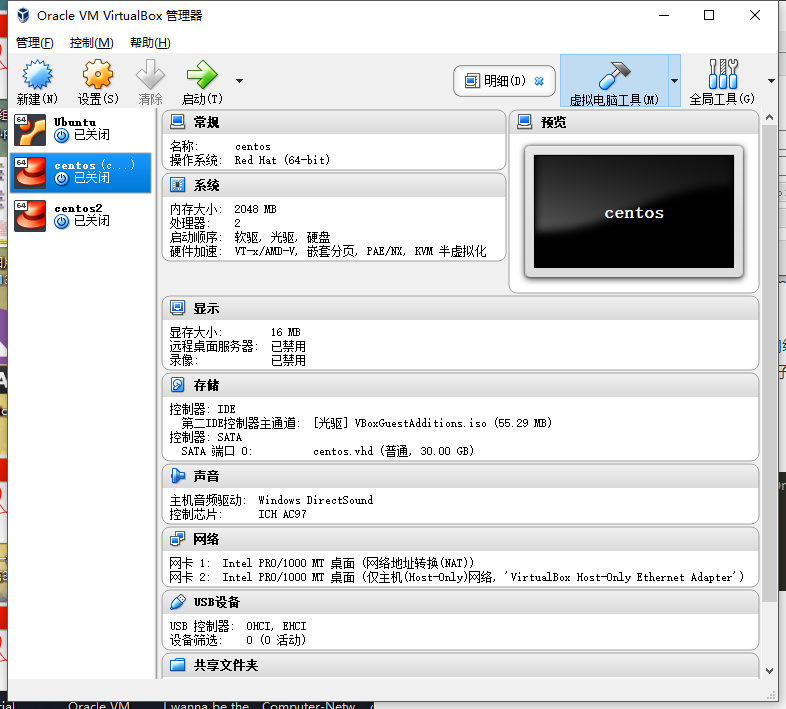This screenshot has height=709, width=786.
Task: Click the Red Hat (64-bit) OS text
Action: 282,160
